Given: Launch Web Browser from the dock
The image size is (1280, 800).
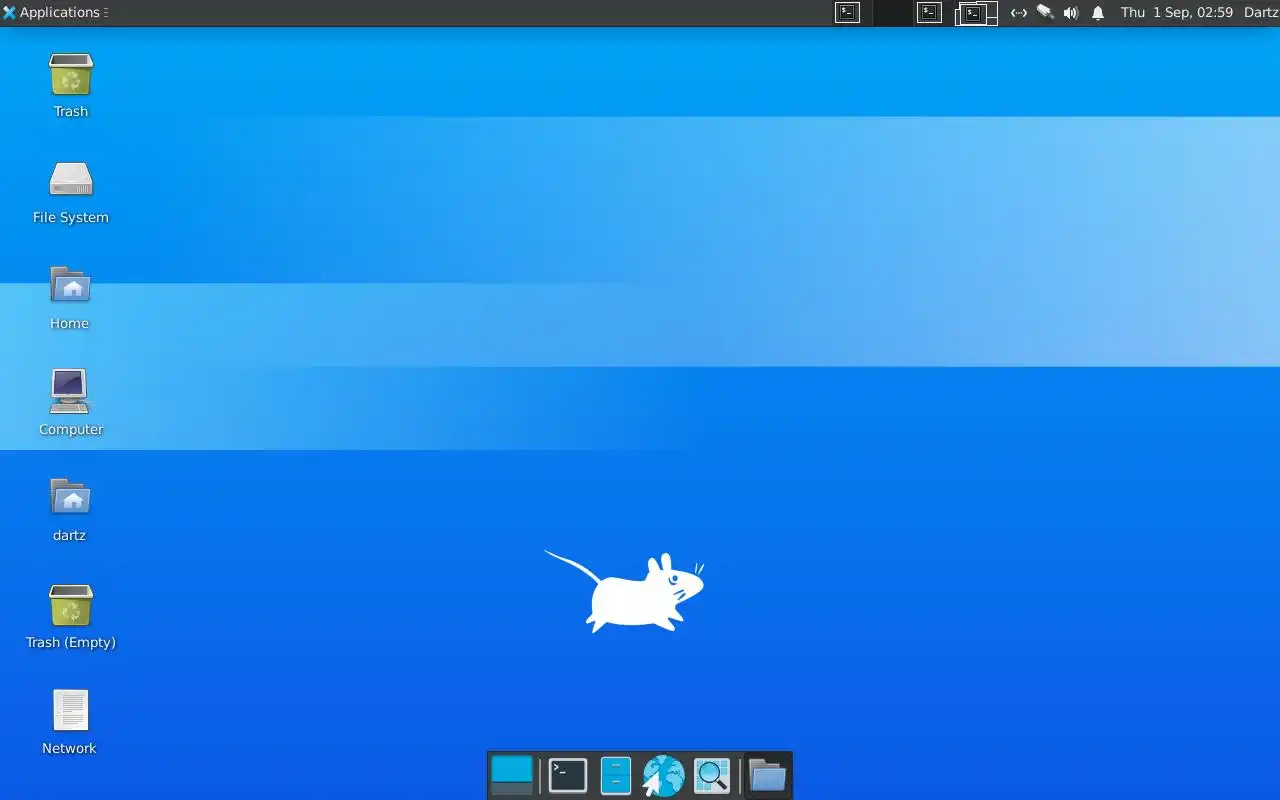Looking at the screenshot, I should [663, 775].
